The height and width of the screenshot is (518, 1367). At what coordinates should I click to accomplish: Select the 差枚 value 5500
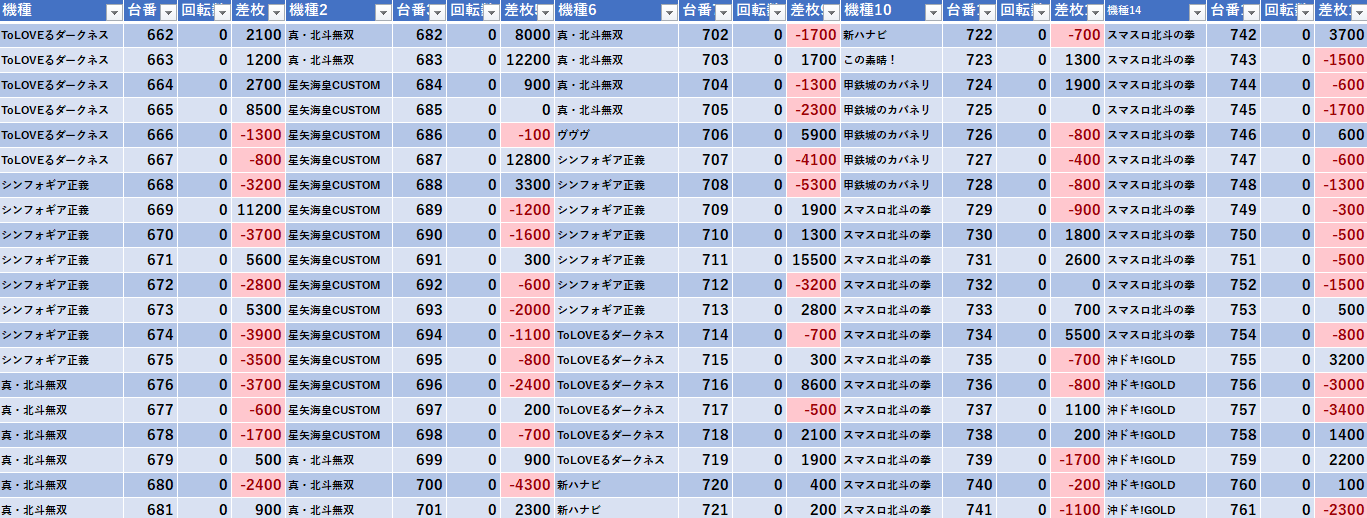(x=1077, y=335)
